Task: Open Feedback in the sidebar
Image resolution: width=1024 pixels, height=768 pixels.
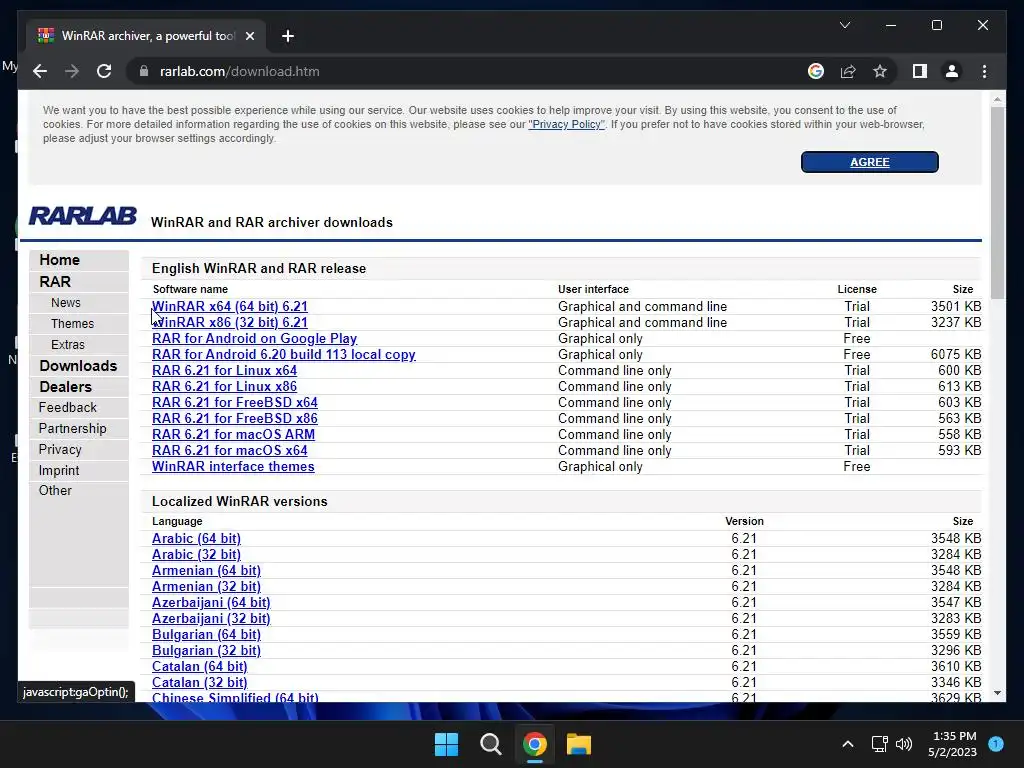Action: tap(68, 408)
